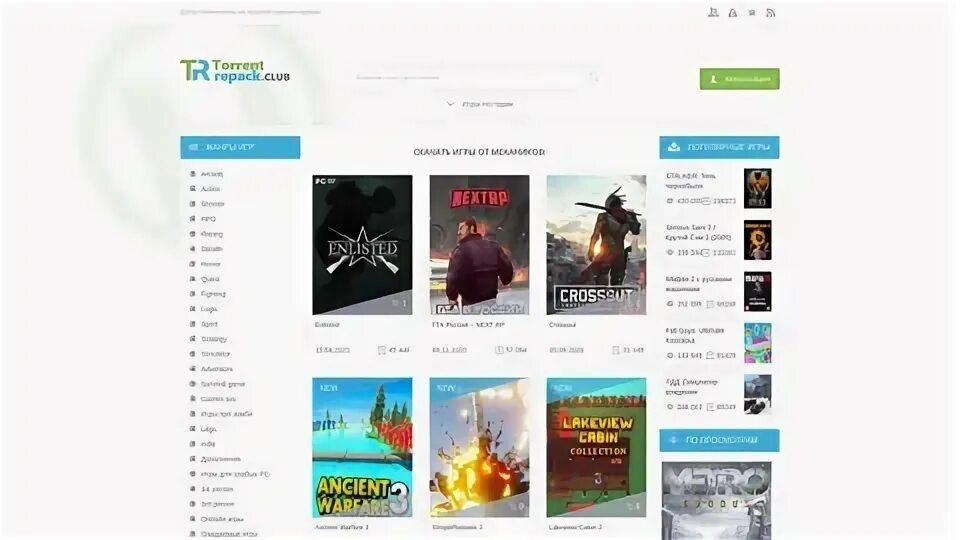Open the Fall Guys popular game thumbnail
Screen dimensions: 960x540
(757, 343)
